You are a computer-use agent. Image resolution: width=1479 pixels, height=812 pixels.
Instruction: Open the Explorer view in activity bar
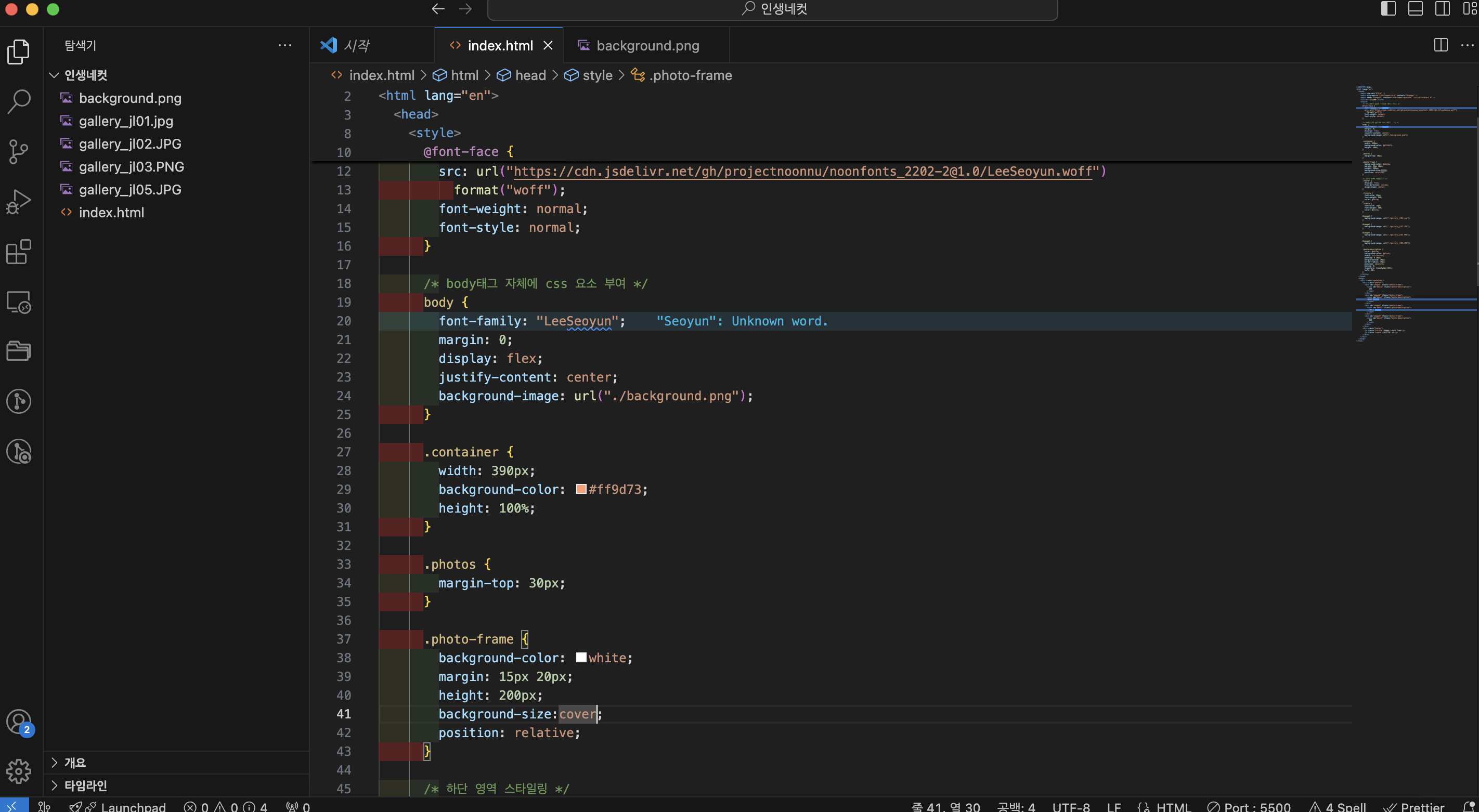click(x=18, y=51)
